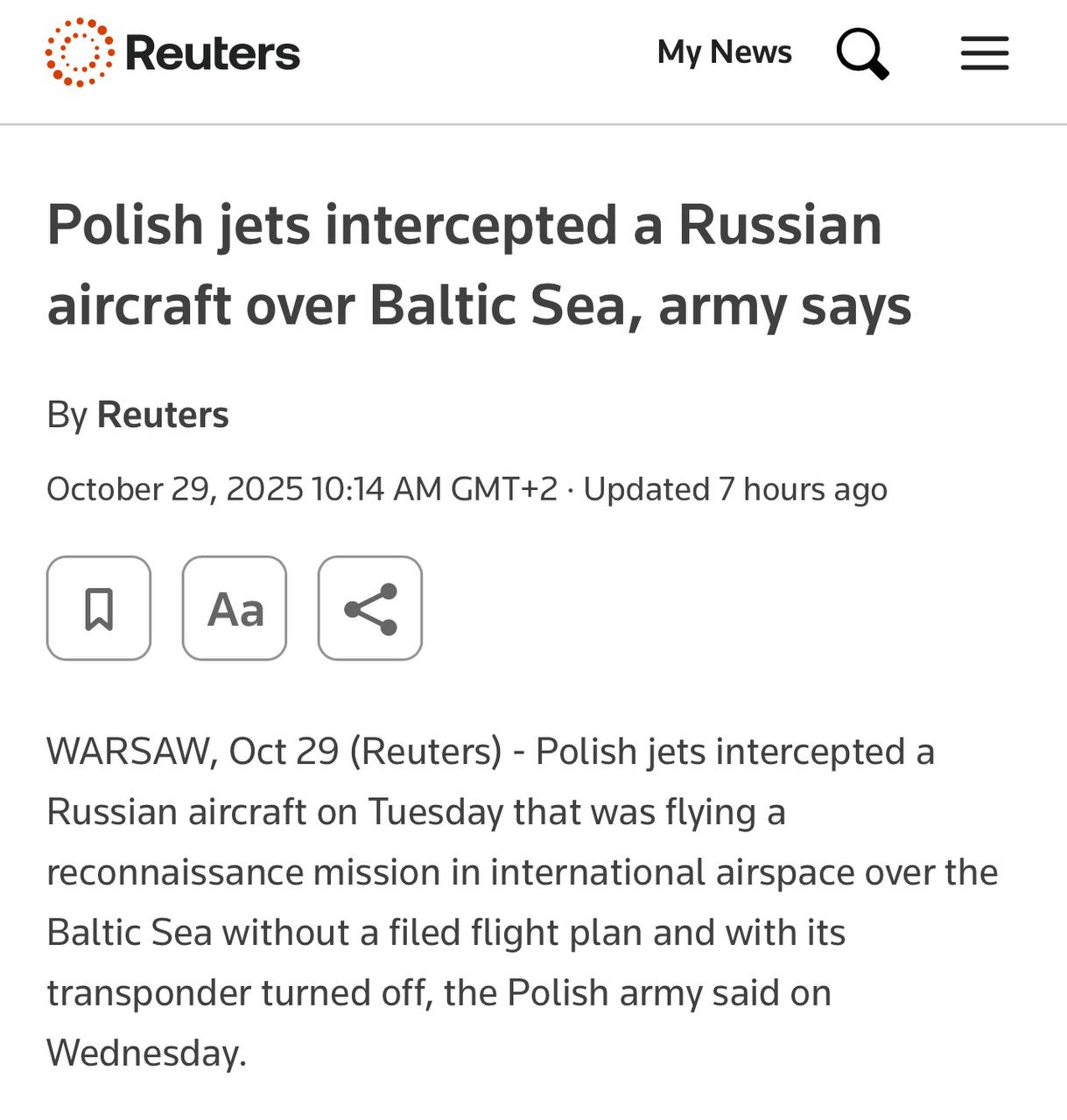Click "(Reuters)" in the article dateline

pyautogui.click(x=425, y=752)
